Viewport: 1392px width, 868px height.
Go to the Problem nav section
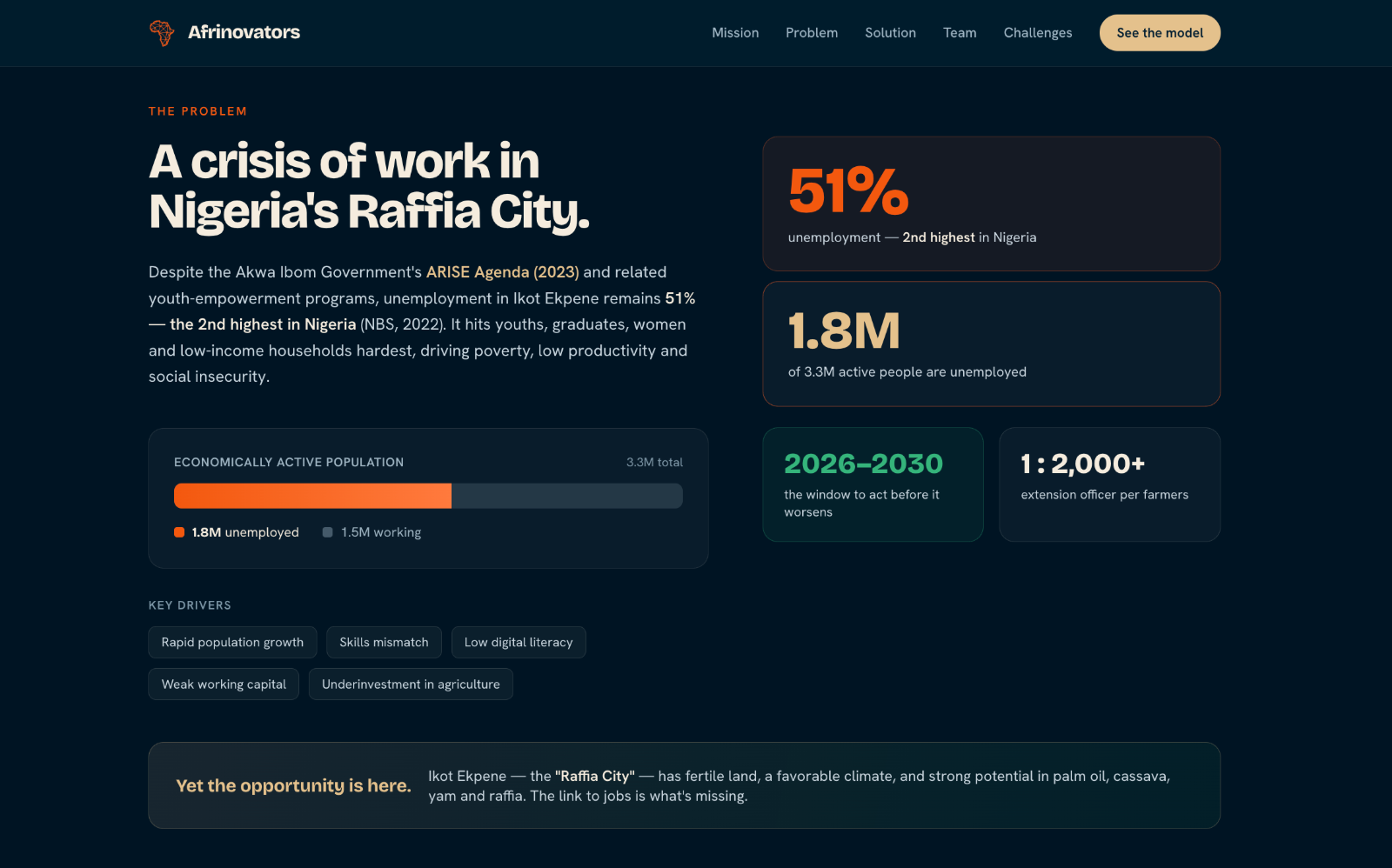(812, 33)
